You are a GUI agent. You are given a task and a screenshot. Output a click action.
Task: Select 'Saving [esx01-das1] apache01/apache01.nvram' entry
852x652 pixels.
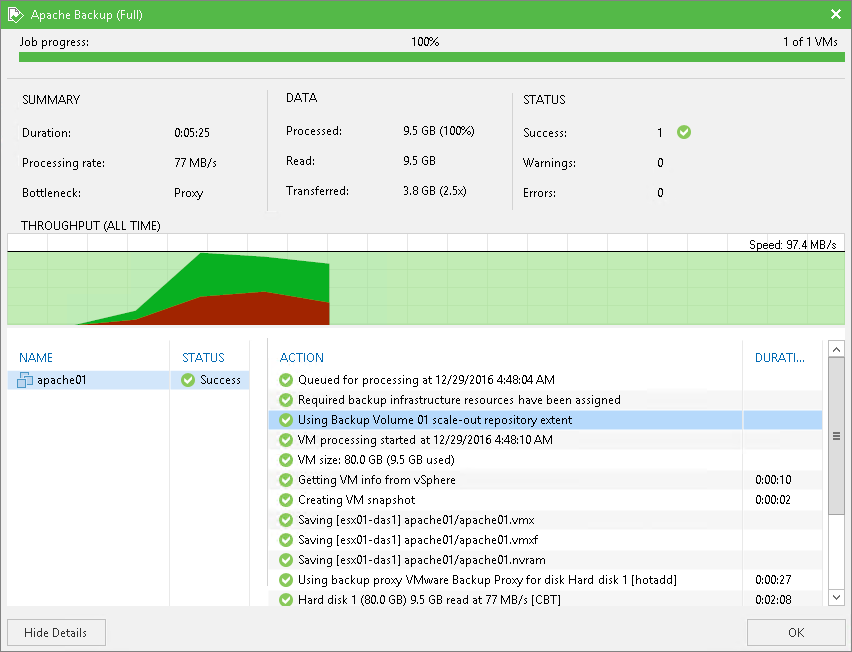pos(422,560)
